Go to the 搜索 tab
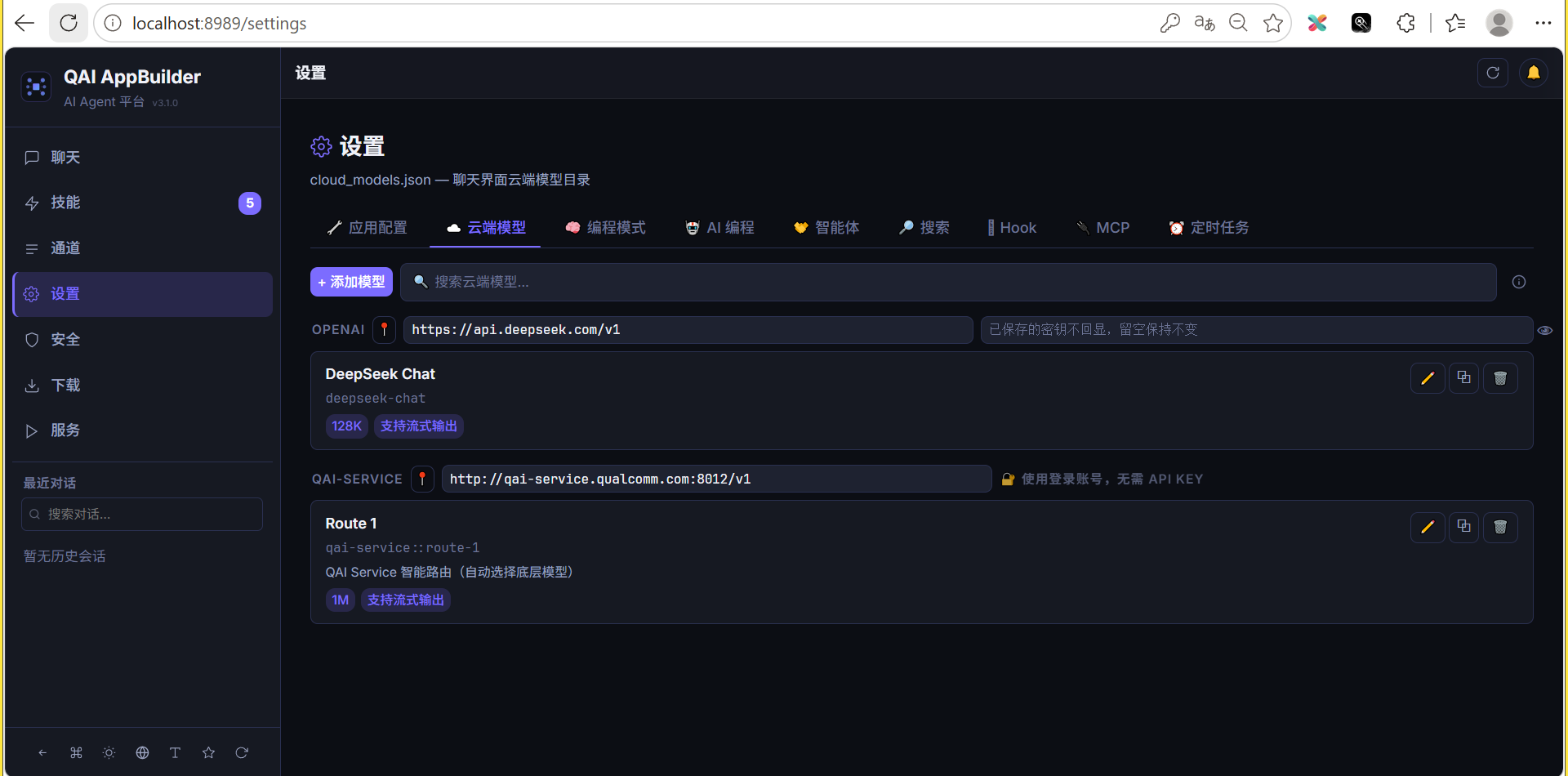The width and height of the screenshot is (1568, 776). [924, 228]
